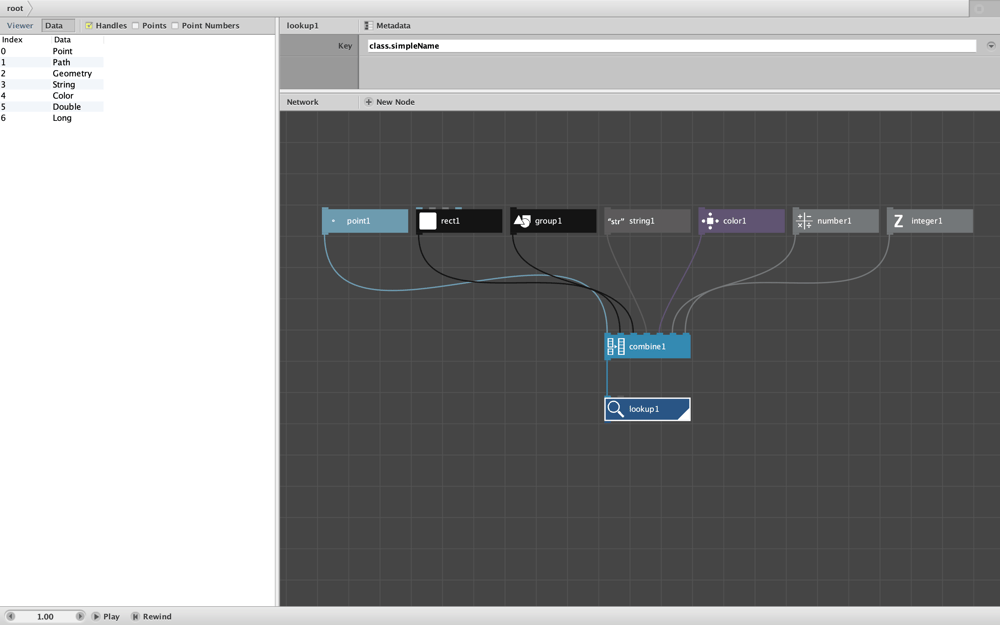Switch to the Viewer tab

[20, 26]
